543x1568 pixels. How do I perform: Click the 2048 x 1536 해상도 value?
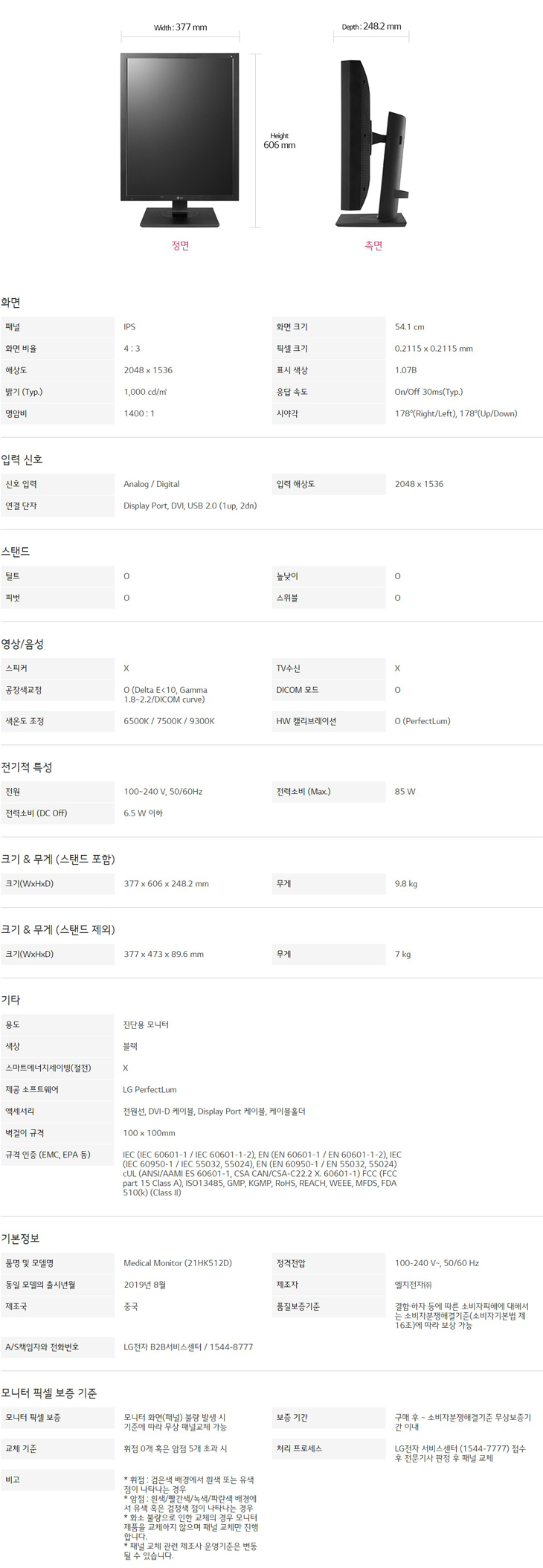point(148,370)
